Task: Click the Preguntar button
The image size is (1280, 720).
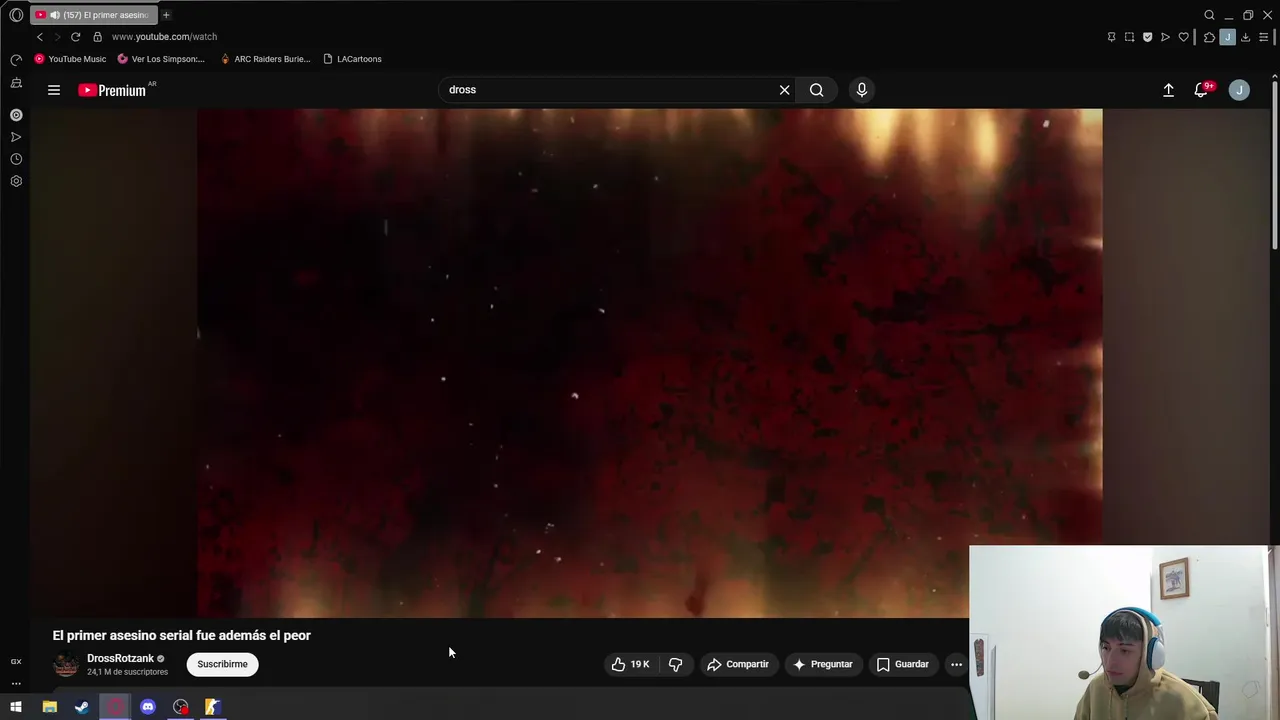Action: [822, 664]
